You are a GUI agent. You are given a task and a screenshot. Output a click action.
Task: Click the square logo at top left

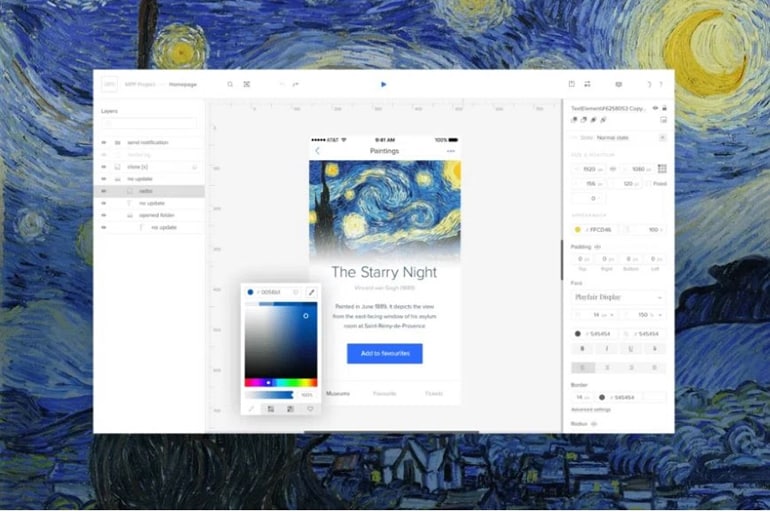pyautogui.click(x=110, y=84)
